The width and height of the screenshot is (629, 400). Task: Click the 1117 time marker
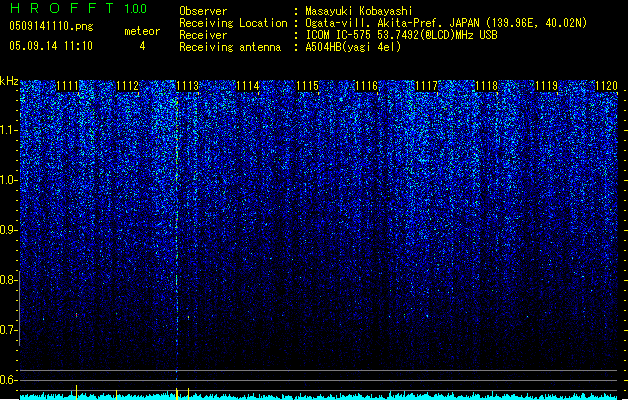click(x=427, y=86)
